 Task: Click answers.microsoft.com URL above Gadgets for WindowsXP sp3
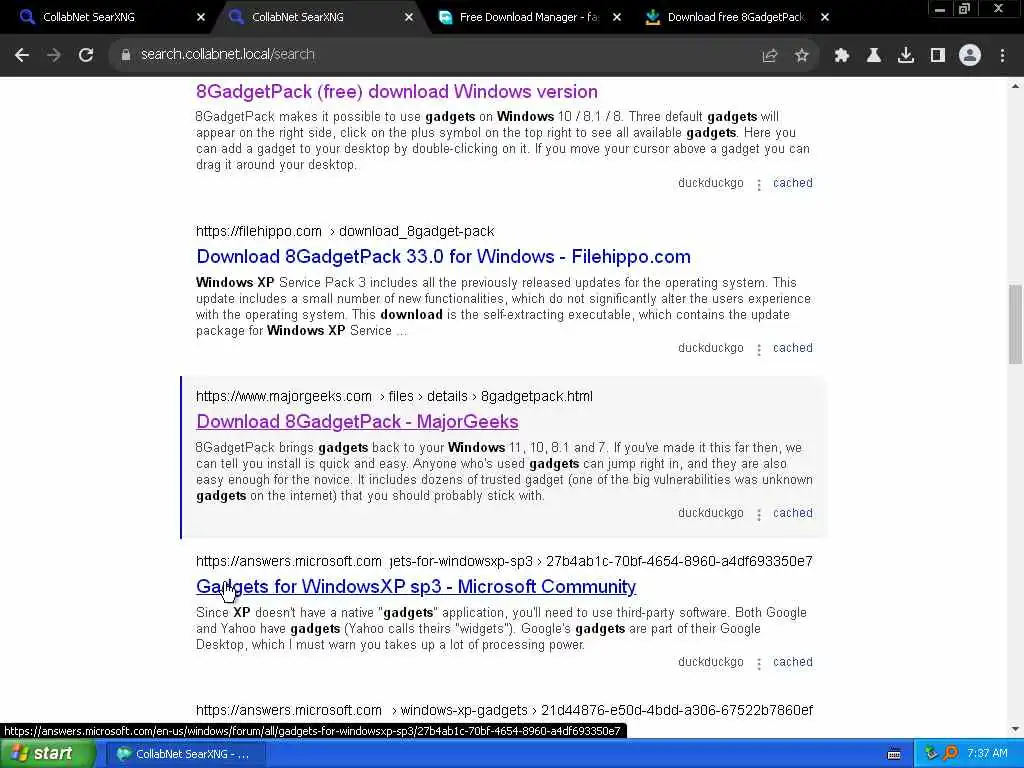[504, 562]
